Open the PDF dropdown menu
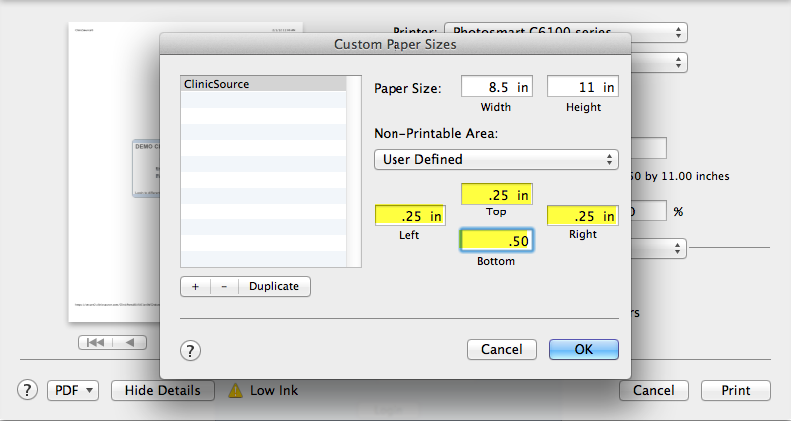 click(73, 390)
